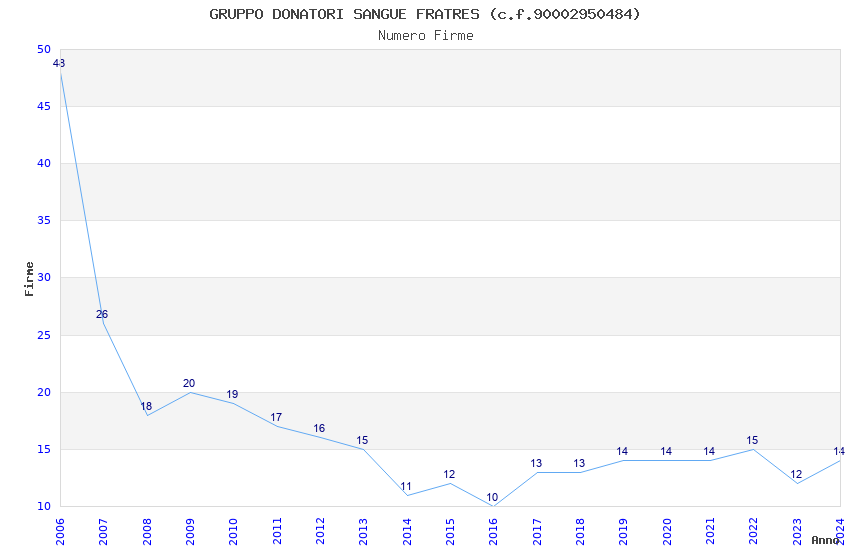
Task: Click the year label 2007
Action: (103, 531)
